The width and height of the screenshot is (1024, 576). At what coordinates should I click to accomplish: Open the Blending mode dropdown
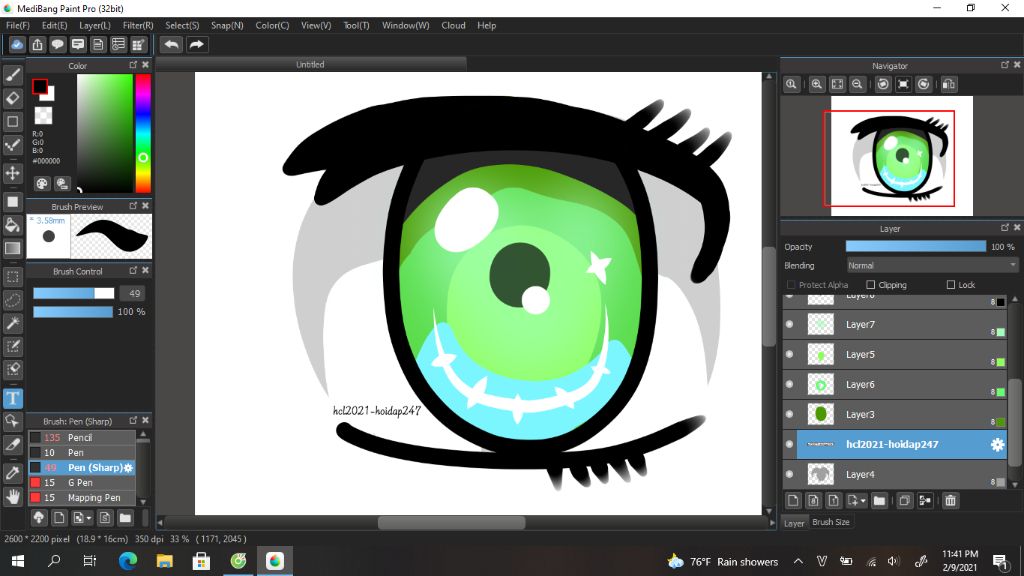click(x=932, y=266)
